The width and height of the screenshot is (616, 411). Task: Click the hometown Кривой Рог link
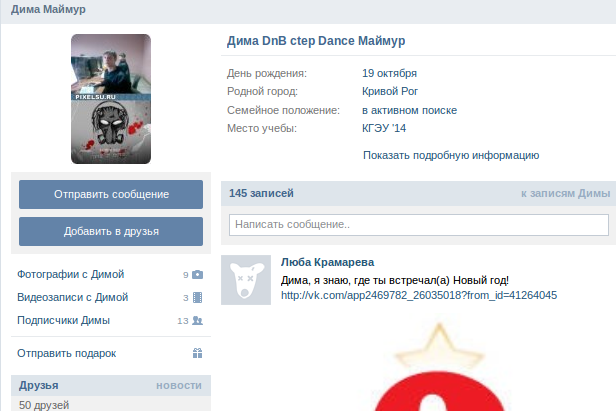pyautogui.click(x=390, y=91)
